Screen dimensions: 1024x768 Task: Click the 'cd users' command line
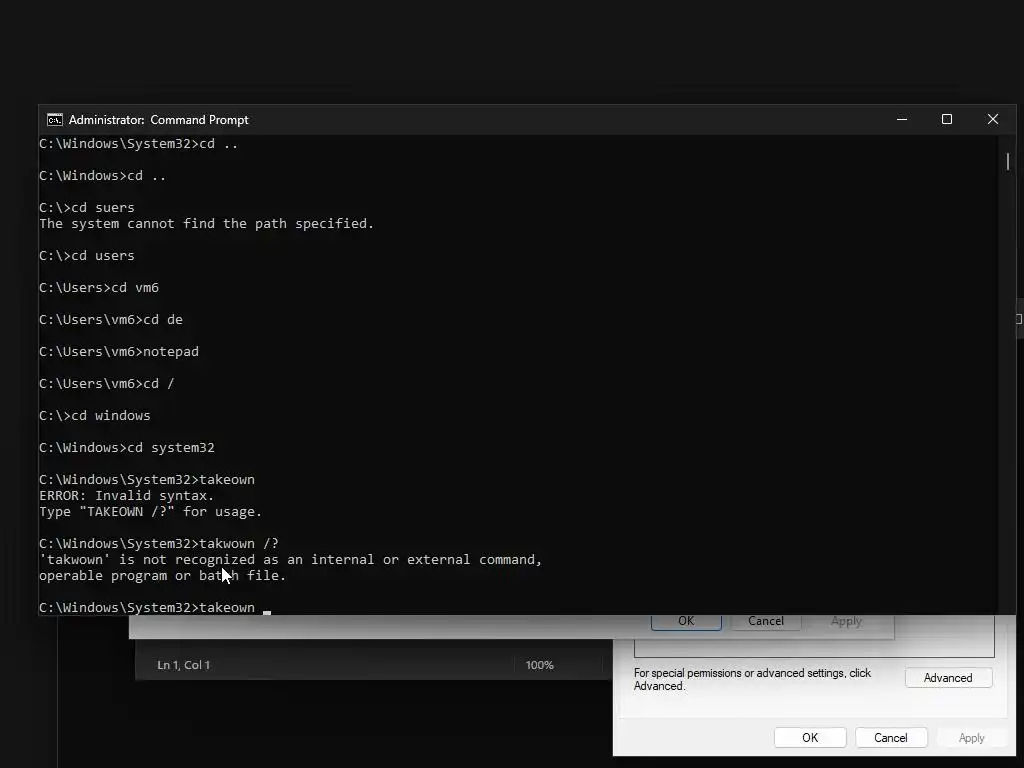point(87,255)
